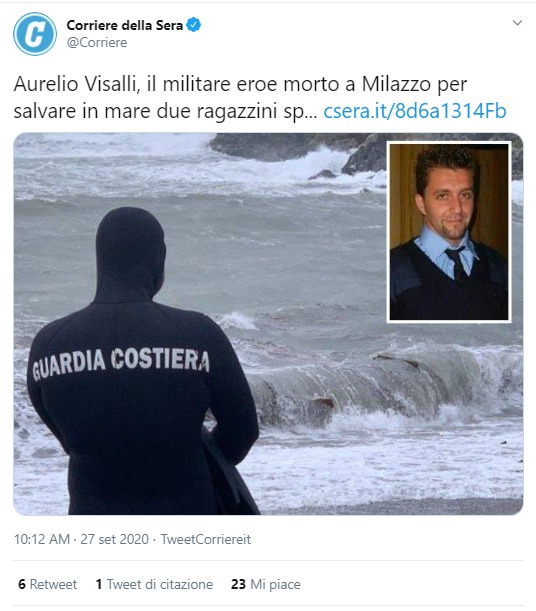This screenshot has height=611, width=536.
Task: Open the Corriere della Sera account name
Action: [x=125, y=25]
